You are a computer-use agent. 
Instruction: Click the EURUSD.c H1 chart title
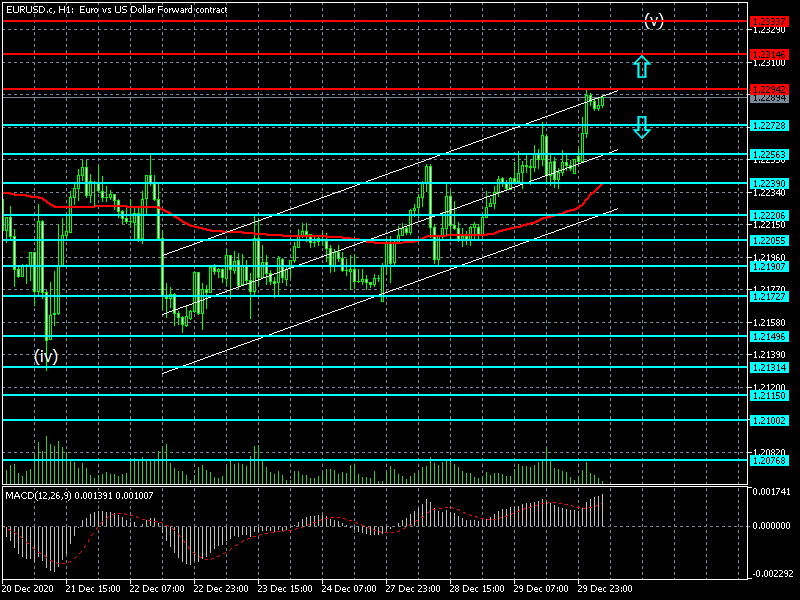pos(115,9)
